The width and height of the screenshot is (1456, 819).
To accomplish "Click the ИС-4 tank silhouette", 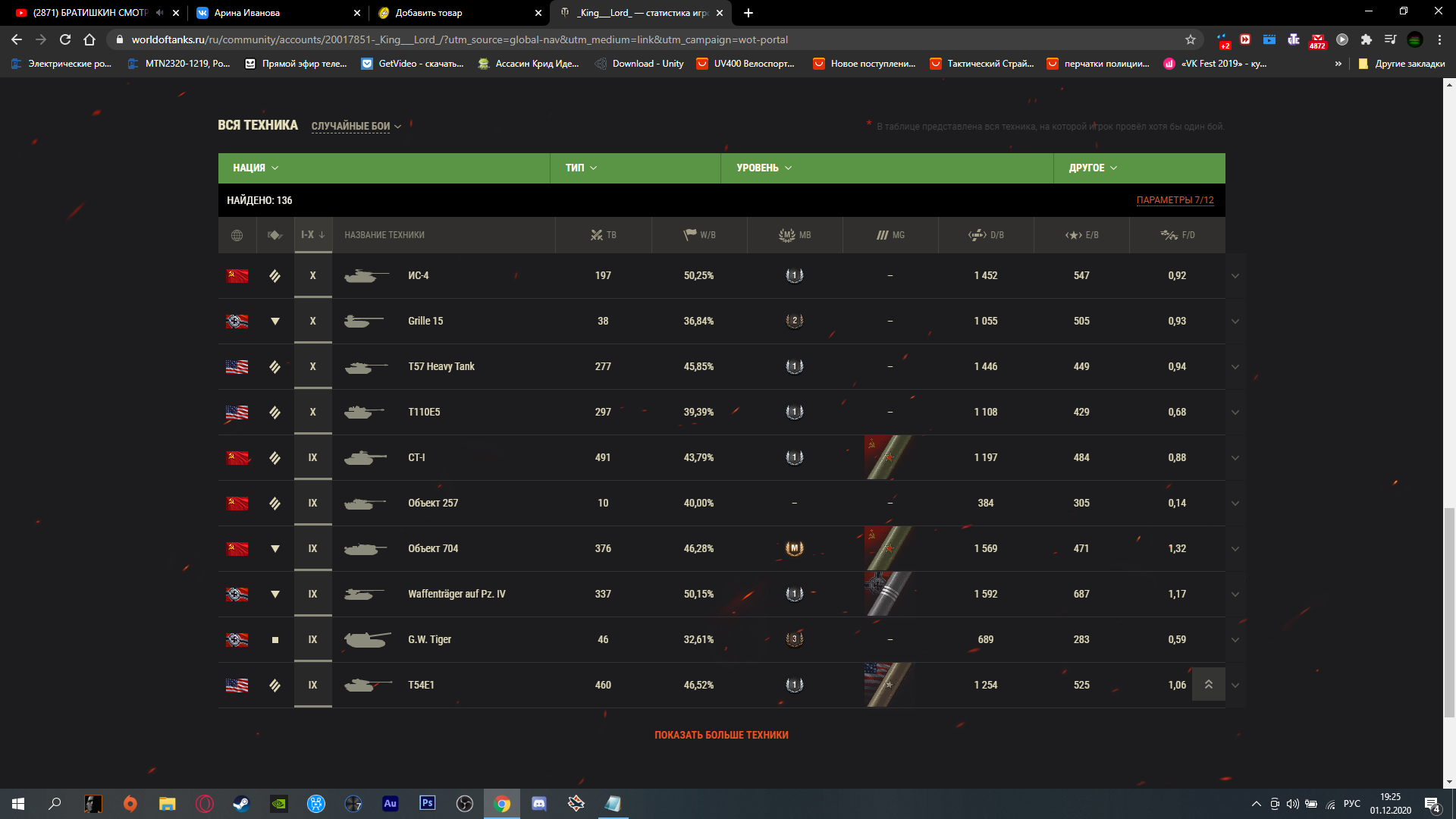I will [x=367, y=276].
